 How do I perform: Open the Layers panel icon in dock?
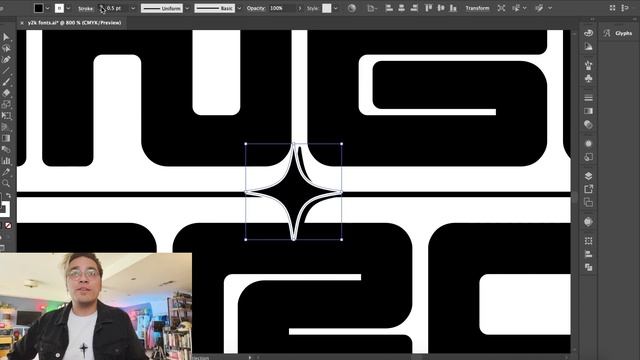point(588,176)
